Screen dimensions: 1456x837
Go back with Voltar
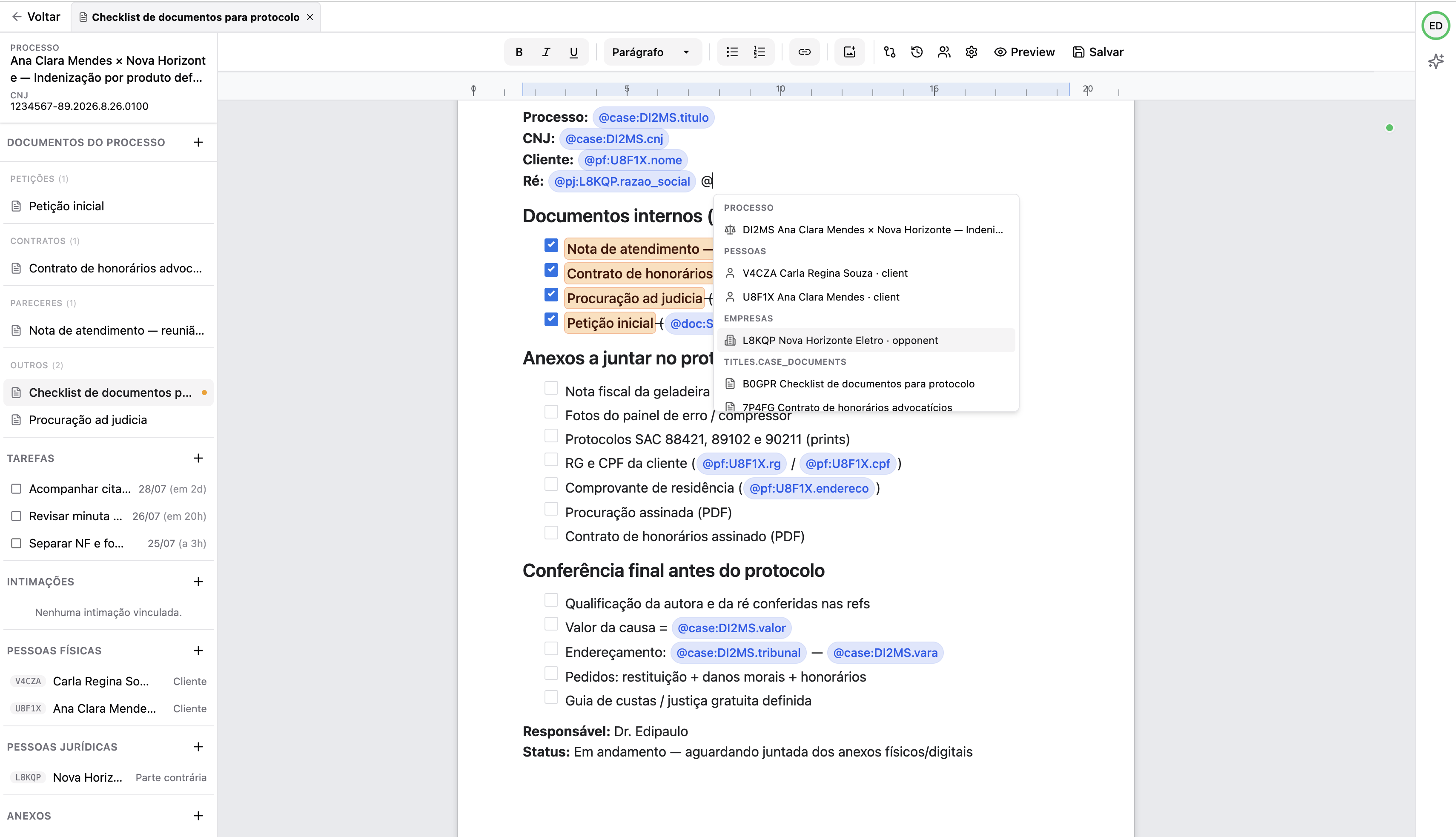[x=36, y=17]
